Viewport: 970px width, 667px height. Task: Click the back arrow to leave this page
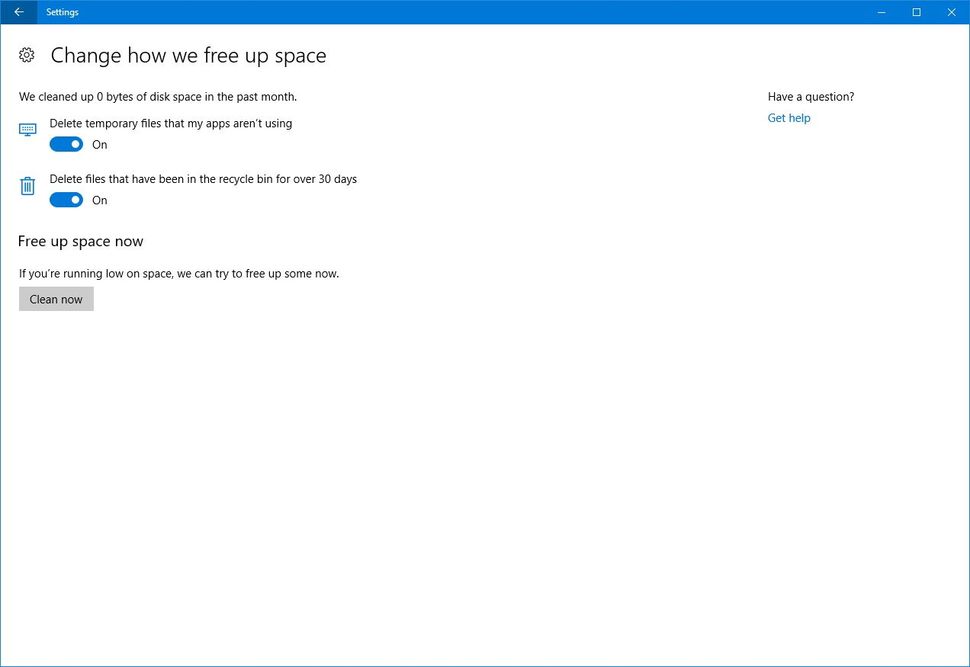pos(16,12)
